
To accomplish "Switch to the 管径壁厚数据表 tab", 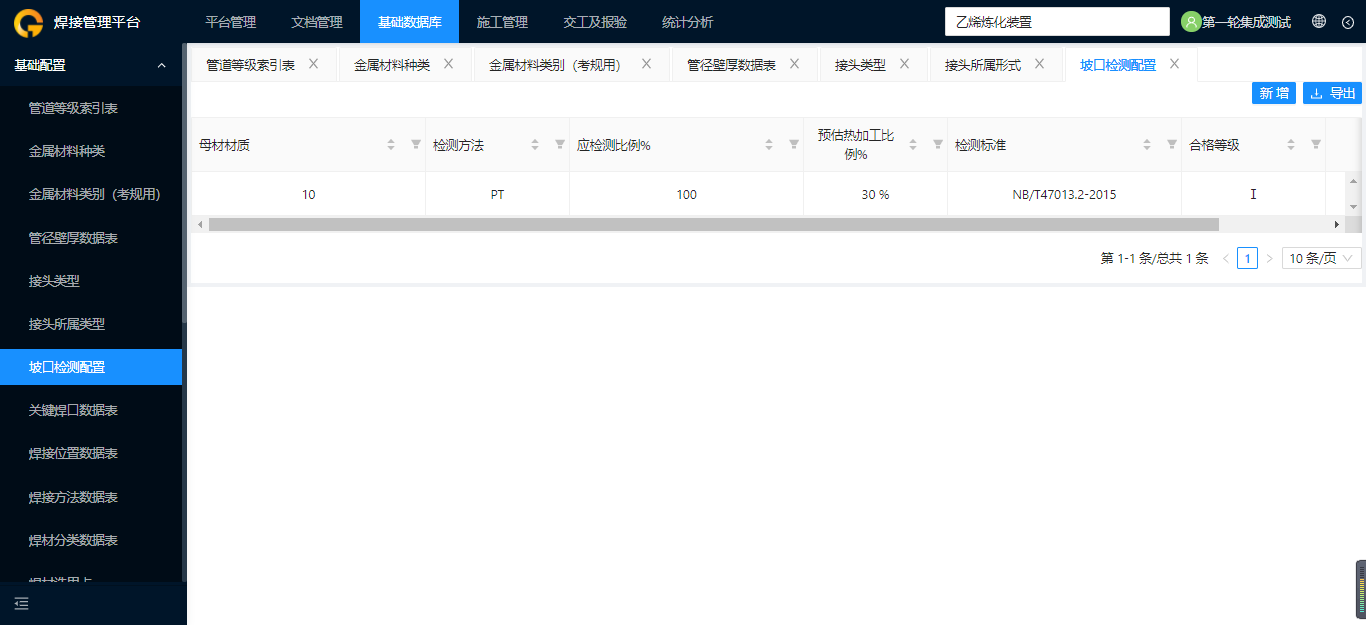I will (x=731, y=65).
